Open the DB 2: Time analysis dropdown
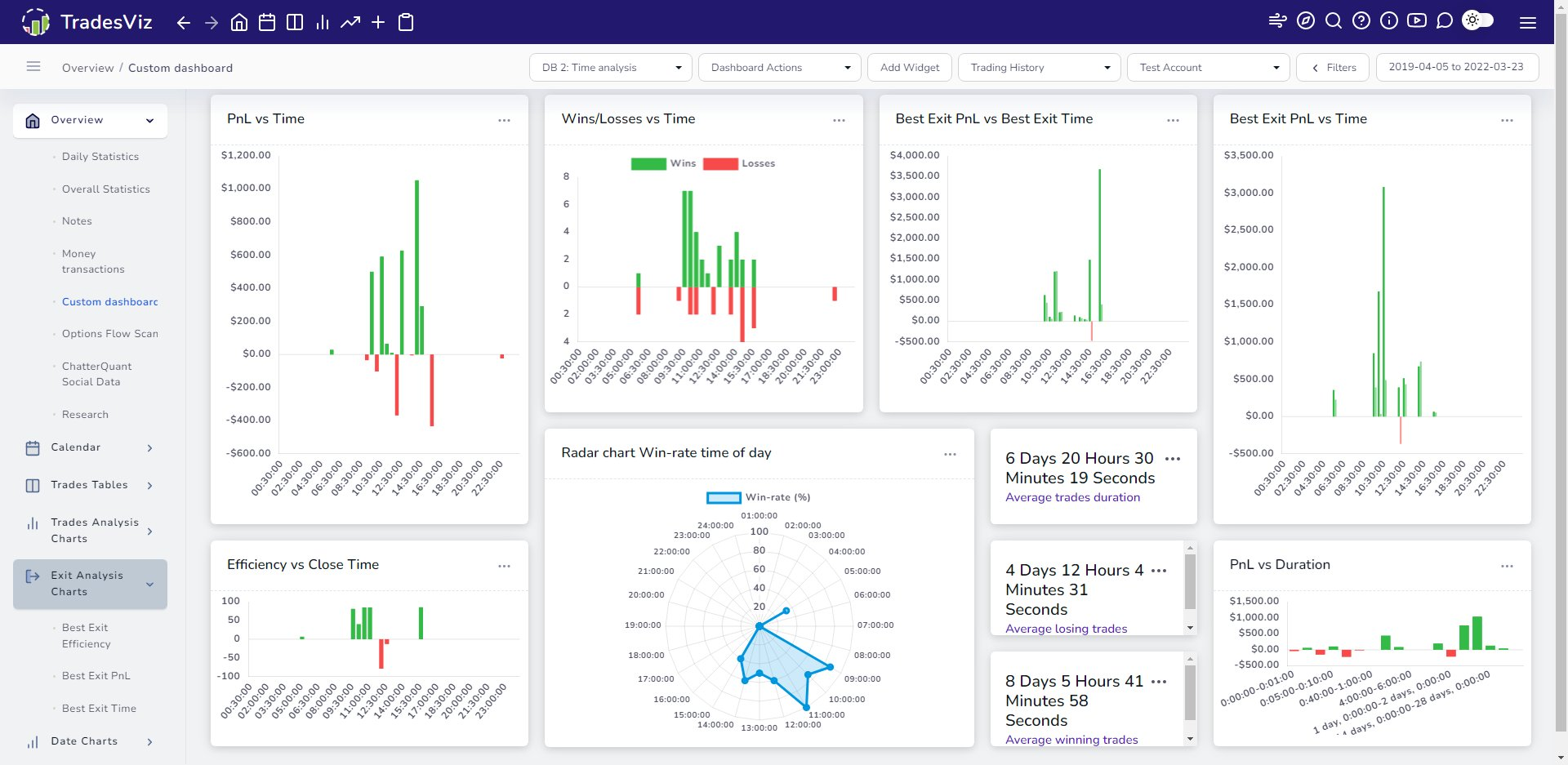Image resolution: width=1568 pixels, height=765 pixels. [x=611, y=68]
